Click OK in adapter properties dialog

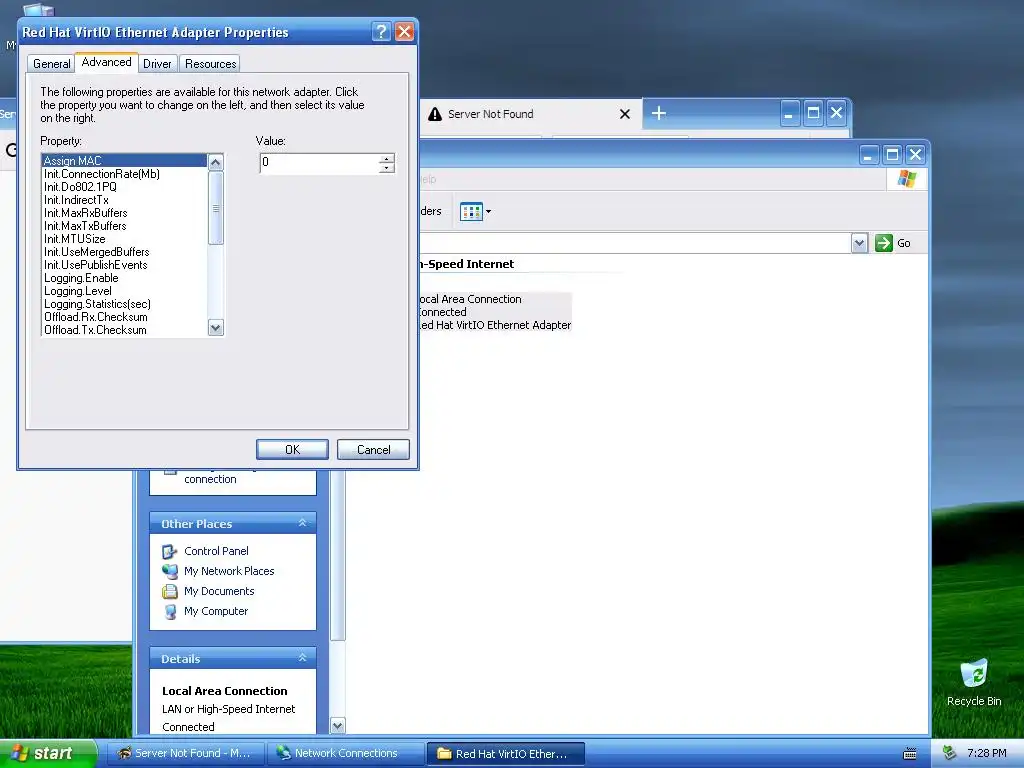tap(292, 449)
